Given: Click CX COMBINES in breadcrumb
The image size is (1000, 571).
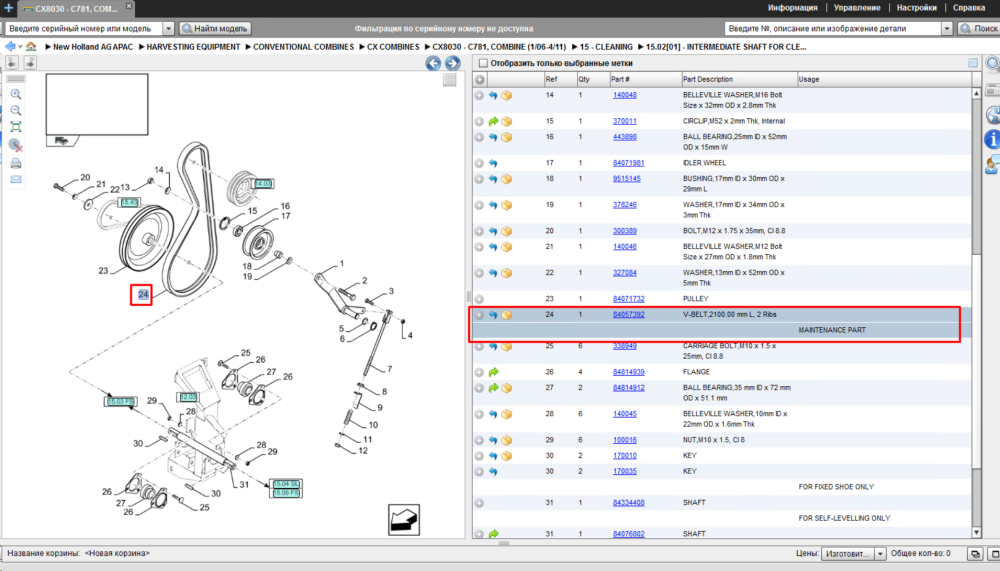Looking at the screenshot, I should (393, 47).
